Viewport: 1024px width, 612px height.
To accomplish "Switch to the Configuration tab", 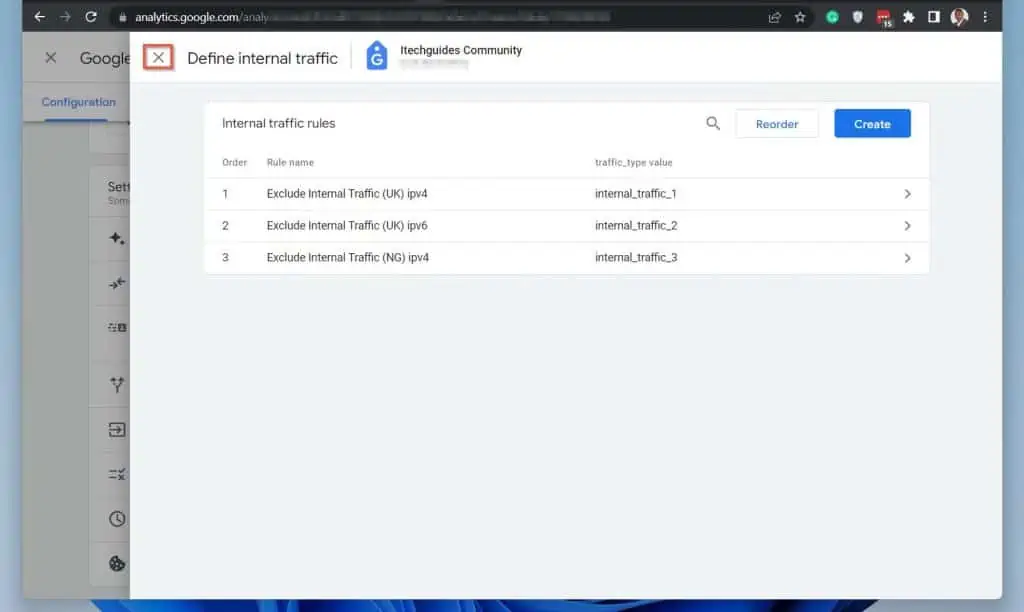I will coord(78,102).
